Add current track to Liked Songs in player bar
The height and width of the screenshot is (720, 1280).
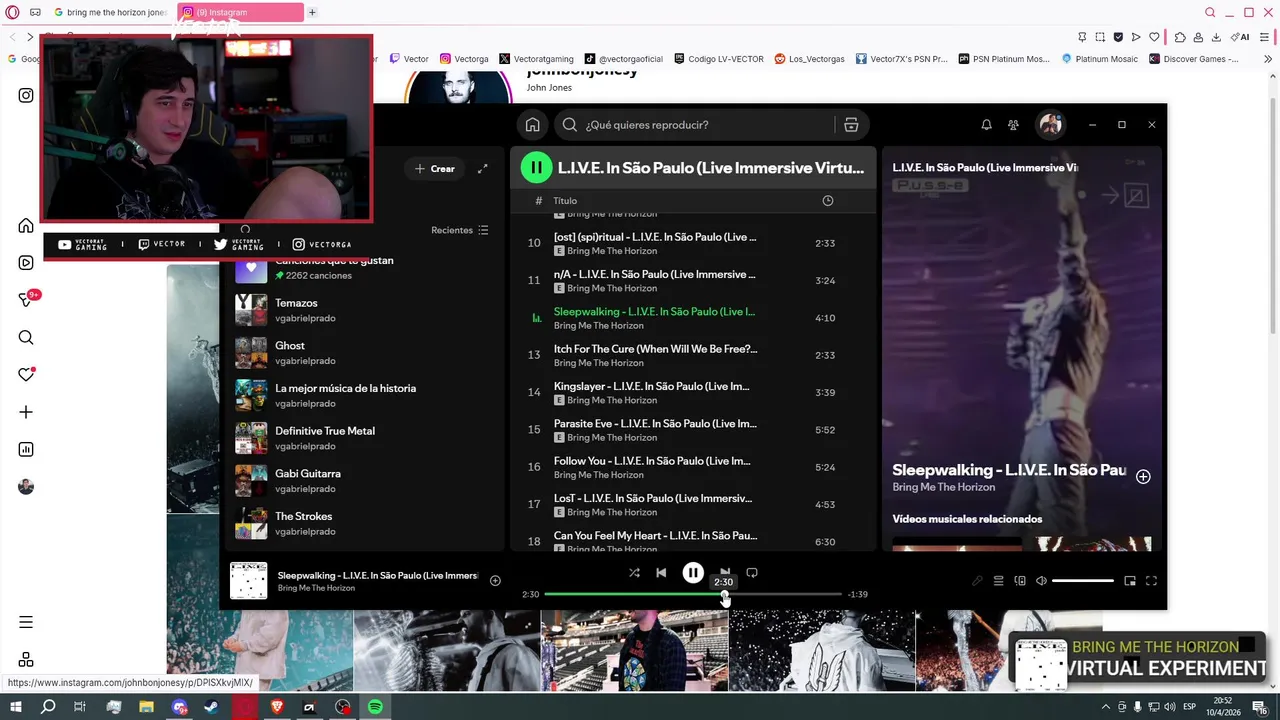[x=495, y=581]
